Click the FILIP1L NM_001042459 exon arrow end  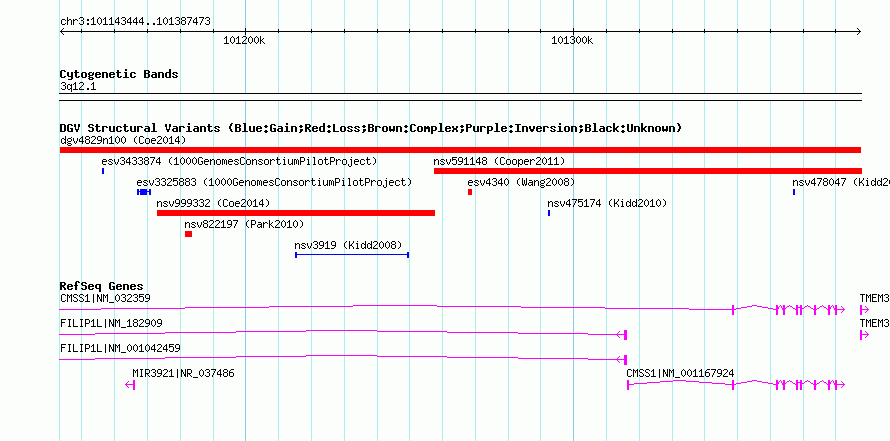[x=622, y=360]
